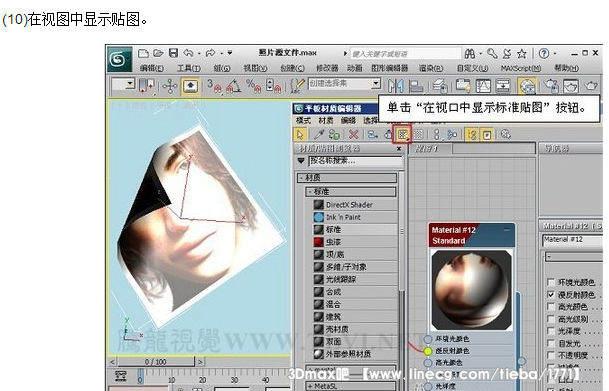609x391 pixels.
Task: Toggle the Material/Map Browser panel icon
Action: pos(472,134)
